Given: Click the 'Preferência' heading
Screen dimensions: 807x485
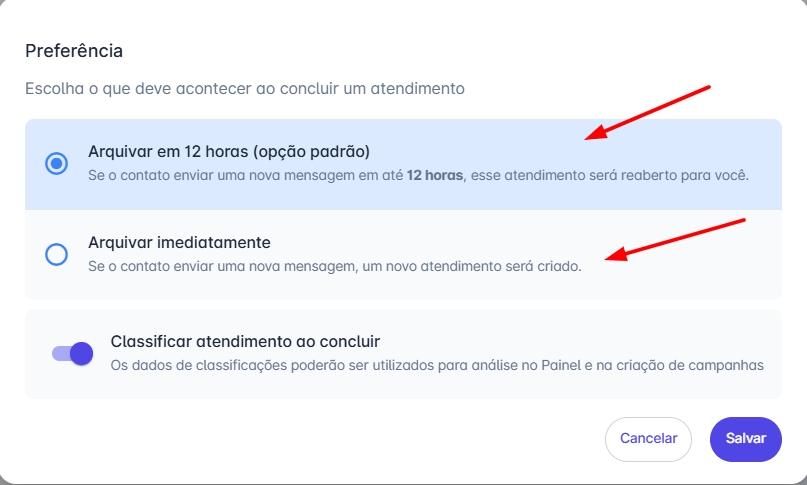Looking at the screenshot, I should pos(73,50).
